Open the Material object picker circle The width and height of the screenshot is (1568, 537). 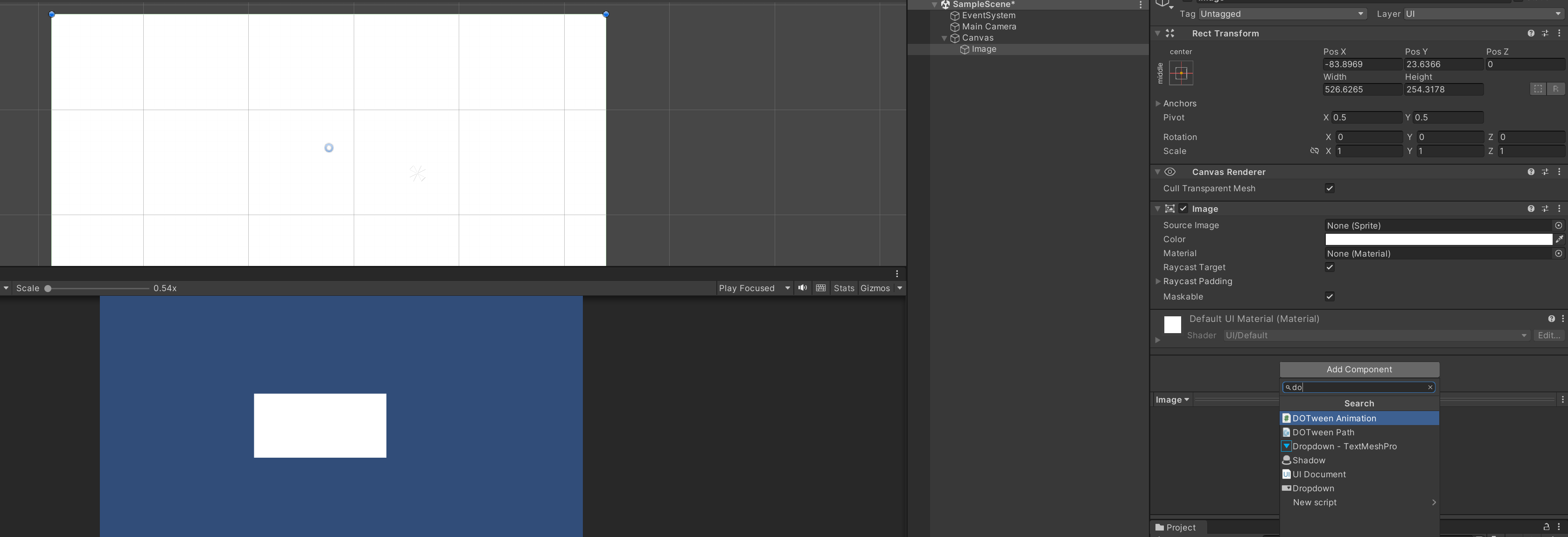coord(1558,253)
